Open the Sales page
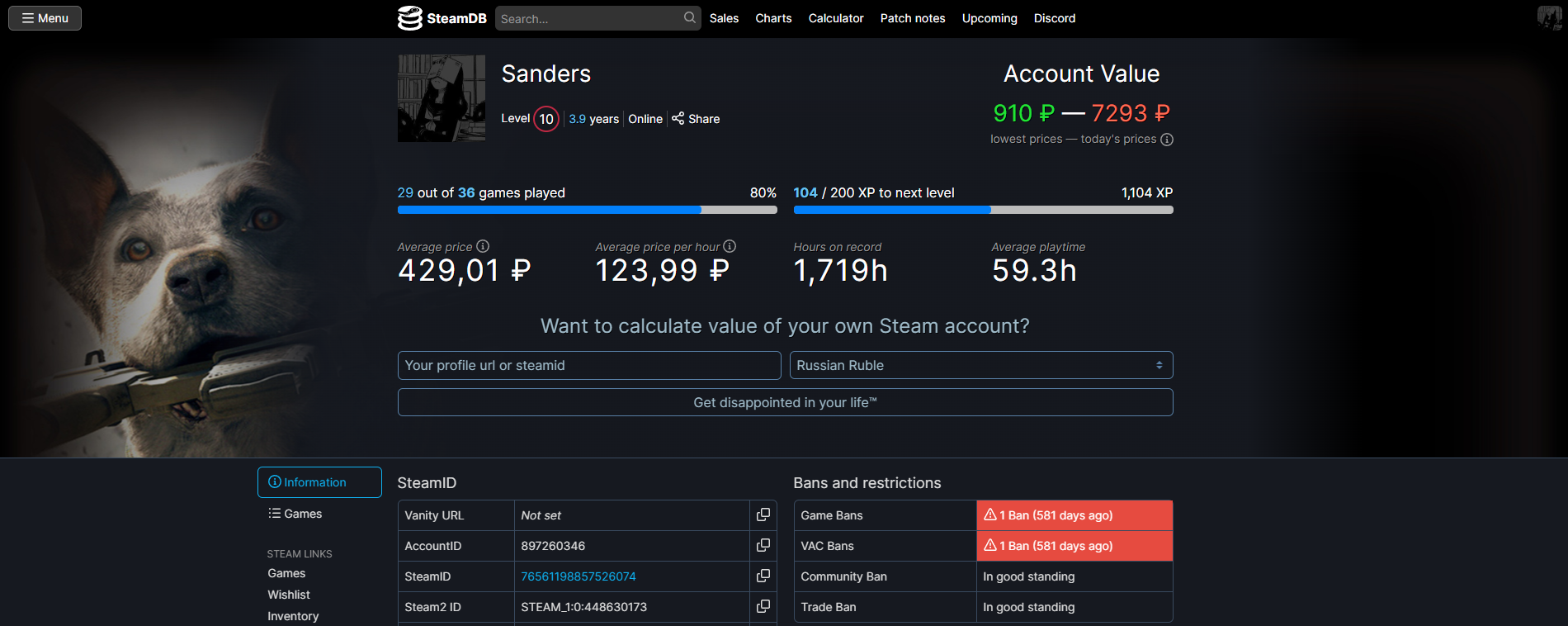The height and width of the screenshot is (626, 1568). (x=724, y=18)
